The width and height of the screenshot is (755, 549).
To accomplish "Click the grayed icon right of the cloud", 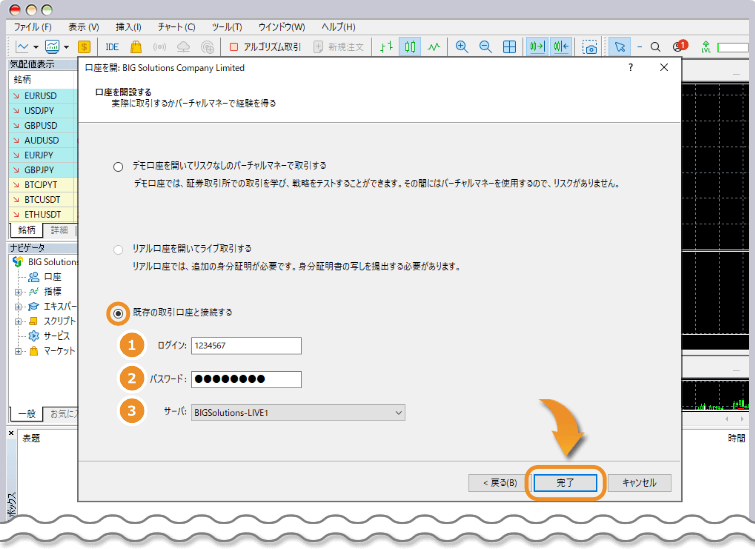I will point(208,47).
